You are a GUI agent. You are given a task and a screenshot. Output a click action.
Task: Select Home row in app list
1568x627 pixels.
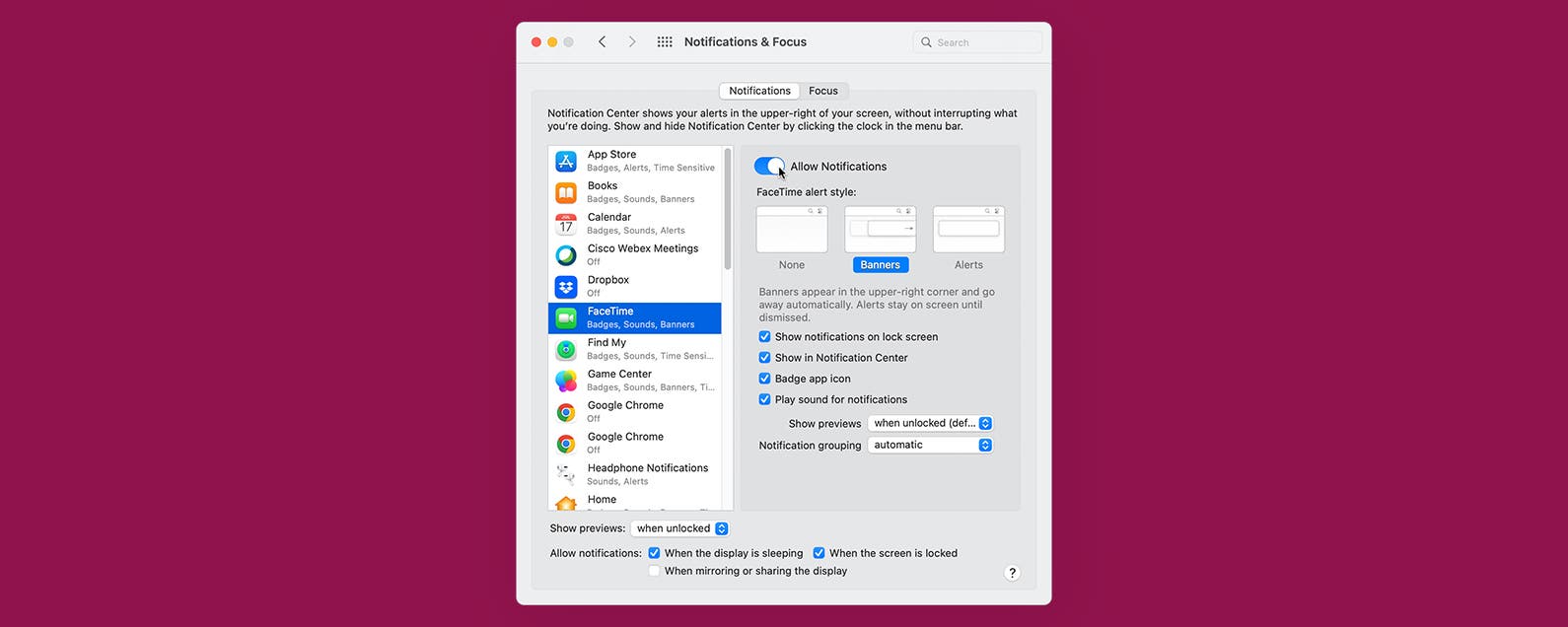click(x=635, y=501)
